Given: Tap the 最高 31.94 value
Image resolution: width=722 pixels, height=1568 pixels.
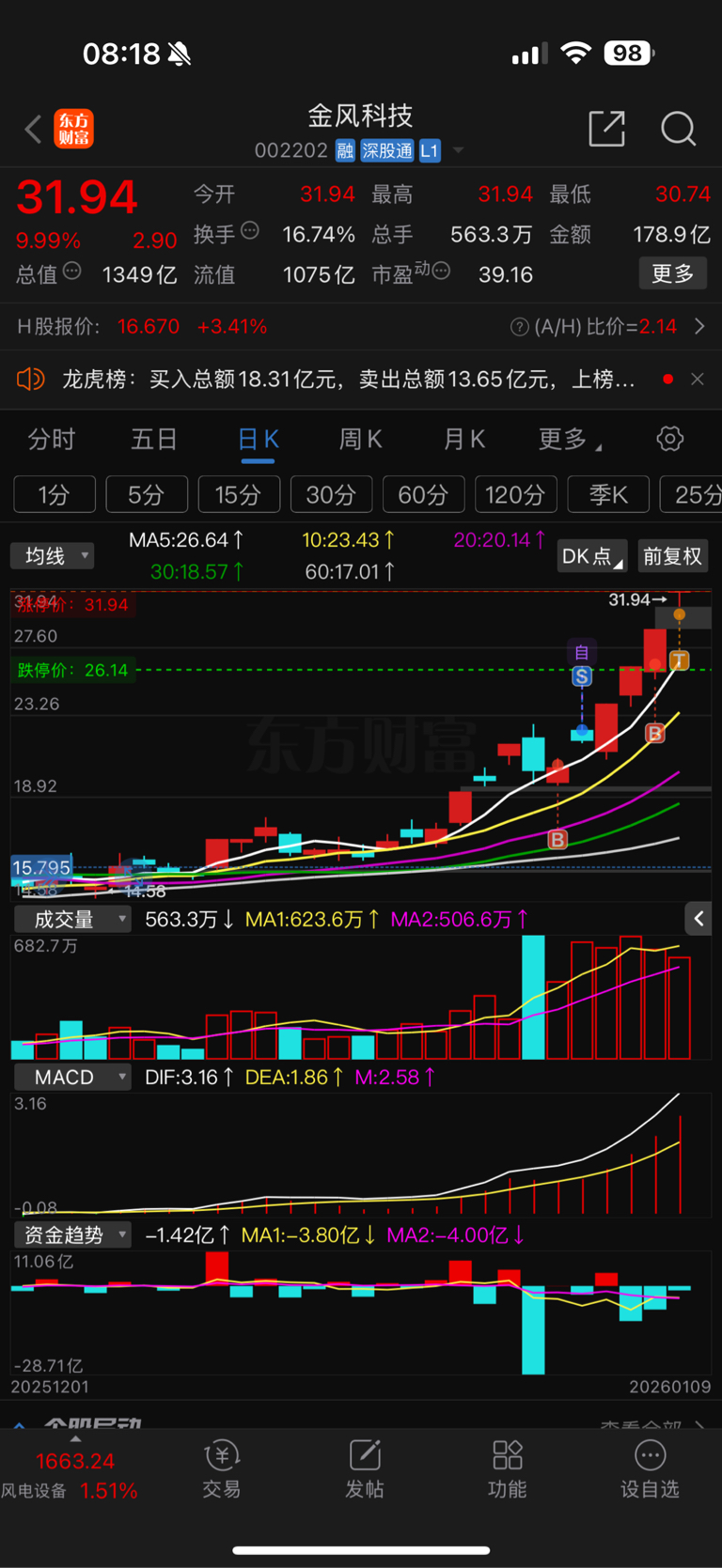Looking at the screenshot, I should coord(505,194).
